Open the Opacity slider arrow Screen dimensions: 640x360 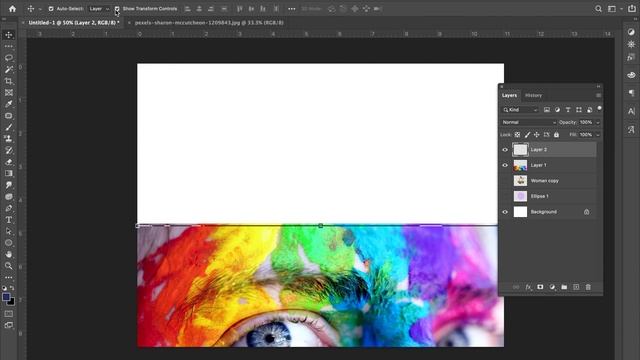[598, 122]
